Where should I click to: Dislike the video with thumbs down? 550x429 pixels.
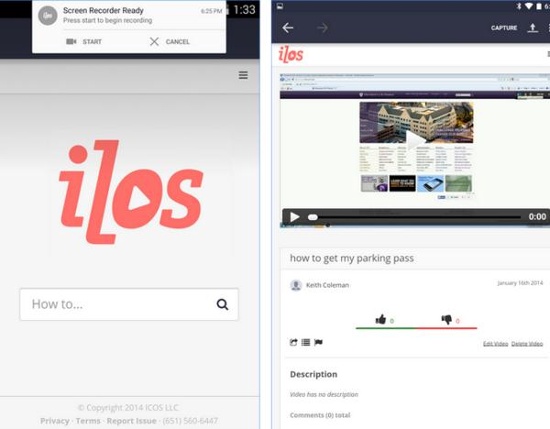[447, 320]
